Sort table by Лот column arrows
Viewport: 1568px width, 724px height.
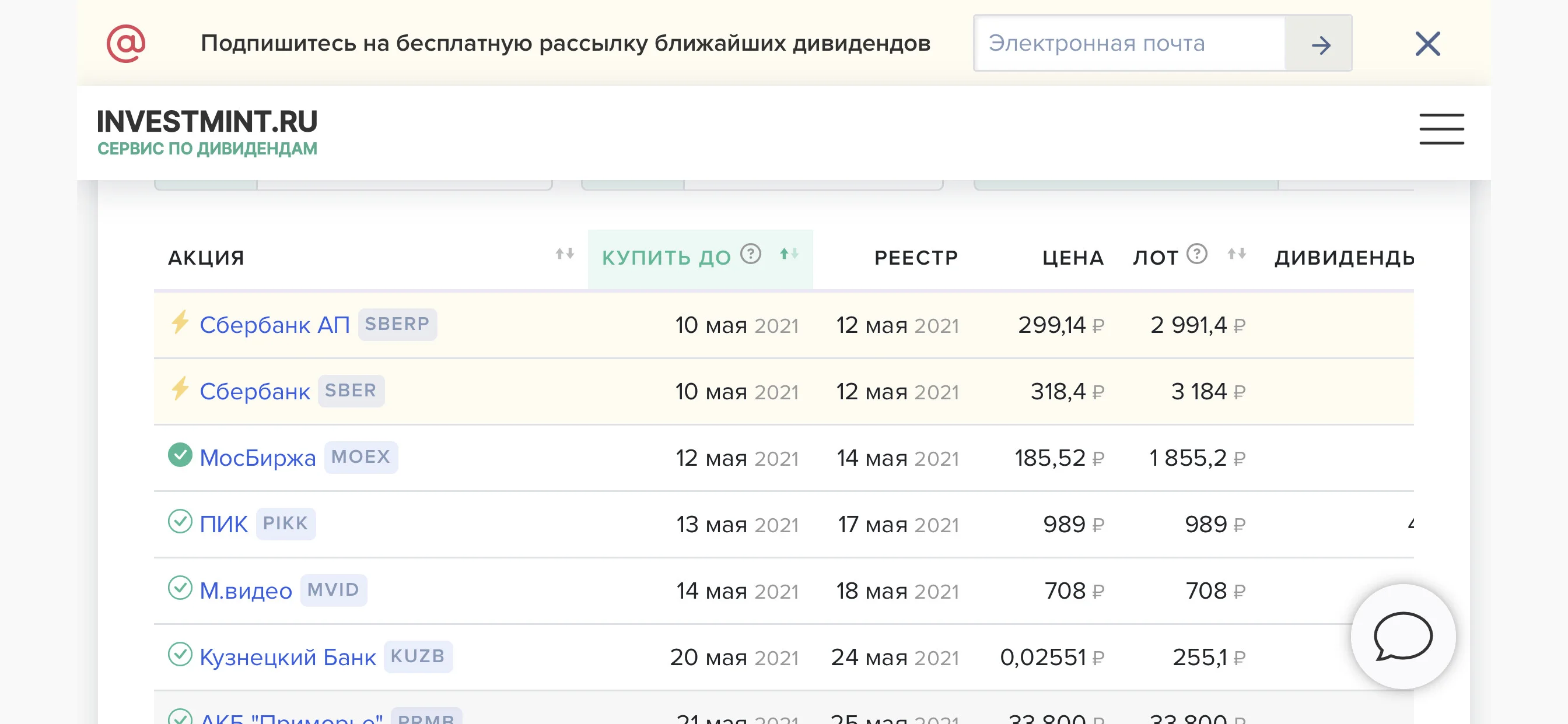click(1236, 254)
